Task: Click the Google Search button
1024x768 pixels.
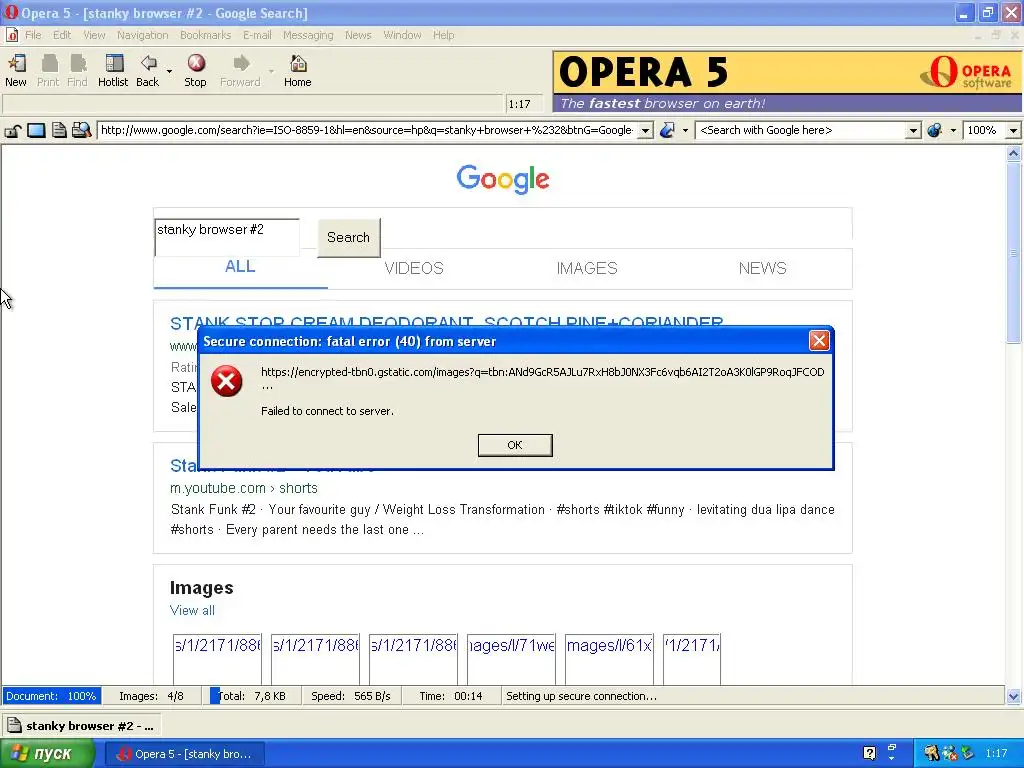Action: point(349,237)
